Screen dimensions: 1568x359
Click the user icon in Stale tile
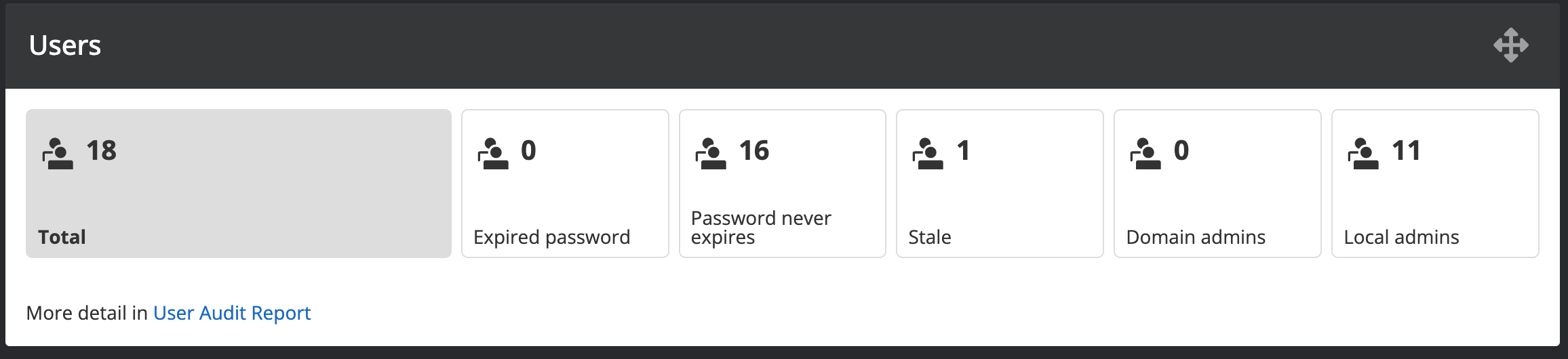coord(928,153)
